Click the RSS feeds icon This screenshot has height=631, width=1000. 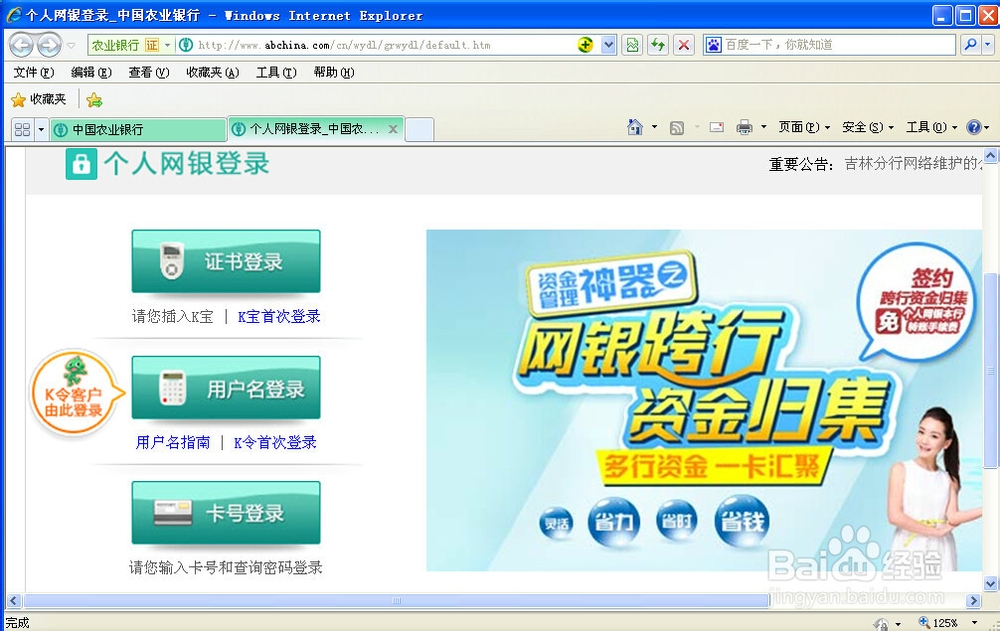click(x=677, y=128)
